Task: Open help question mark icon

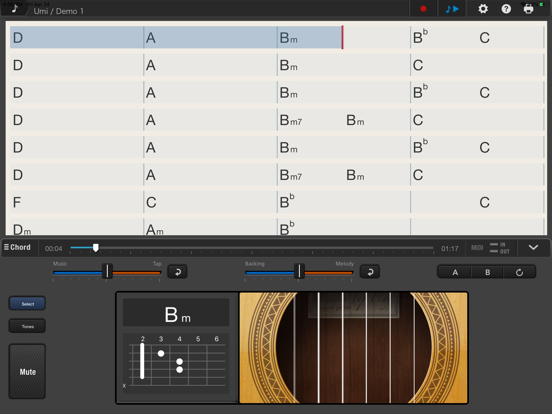Action: pos(506,9)
